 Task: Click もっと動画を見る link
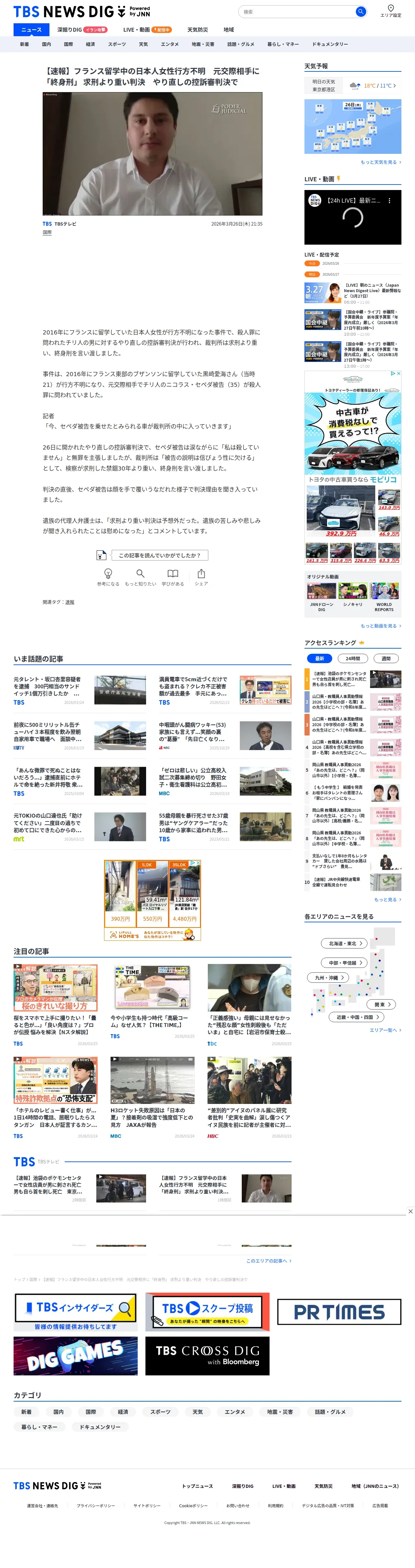[381, 626]
